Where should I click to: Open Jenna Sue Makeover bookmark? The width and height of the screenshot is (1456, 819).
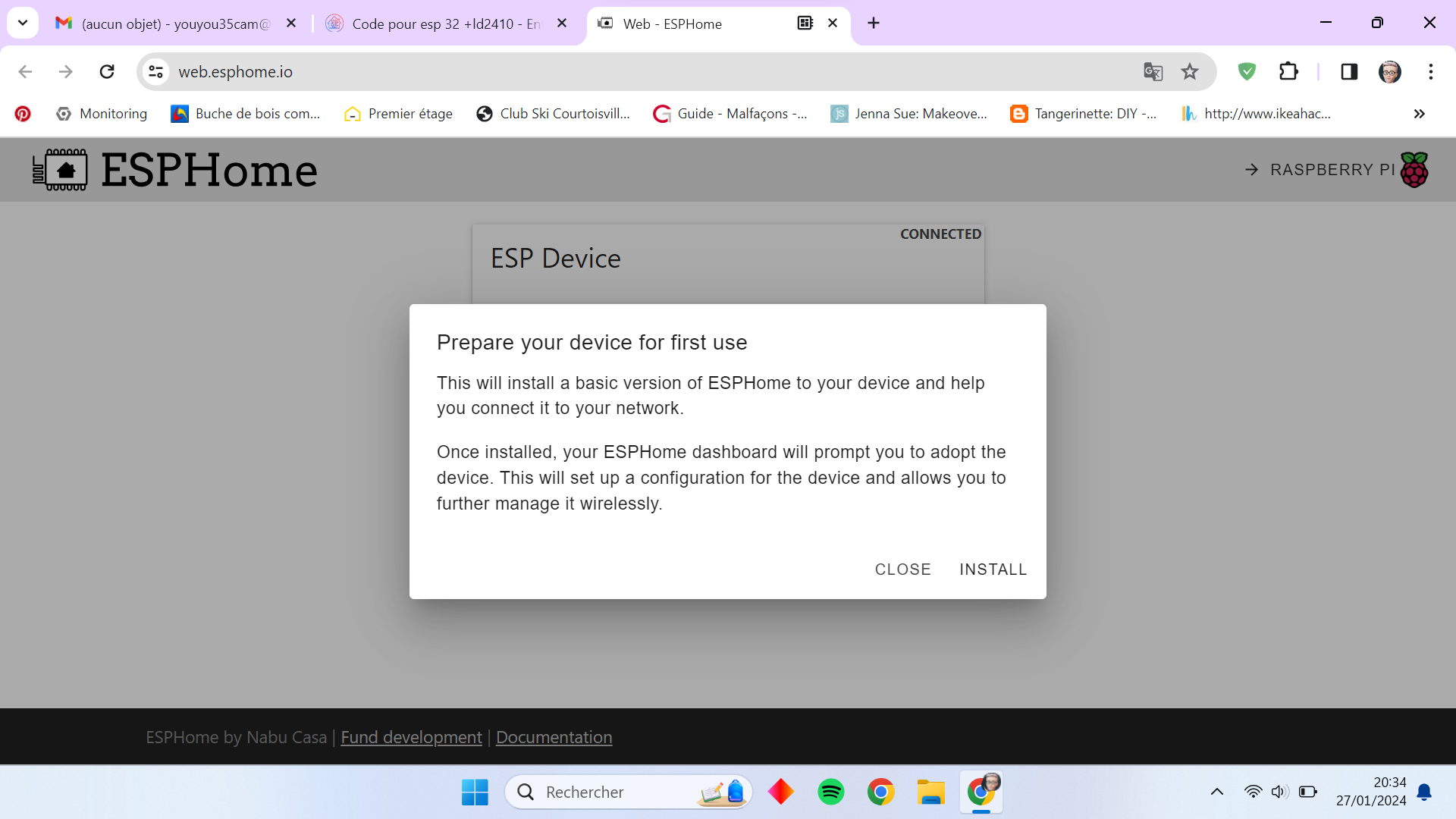909,114
